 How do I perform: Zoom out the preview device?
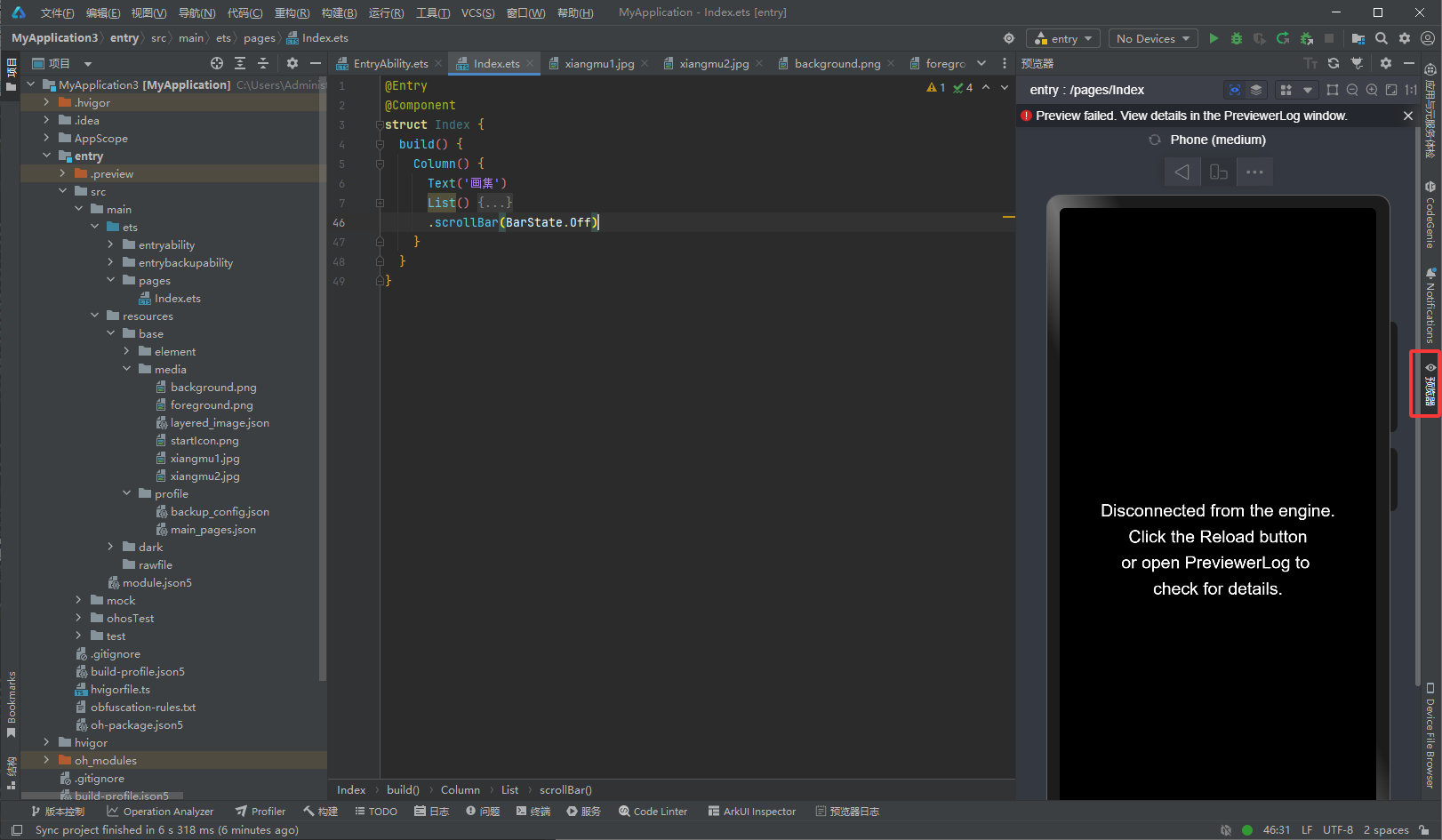click(1352, 90)
